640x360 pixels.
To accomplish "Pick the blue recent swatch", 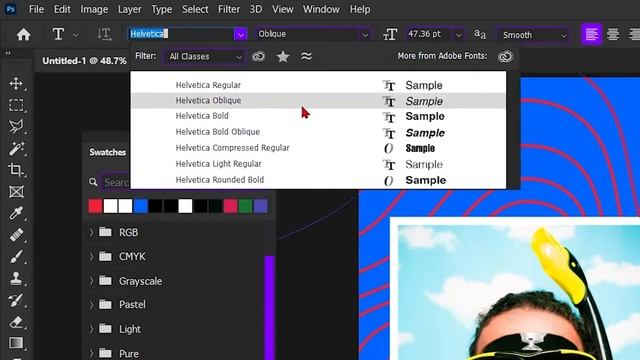I will point(140,206).
